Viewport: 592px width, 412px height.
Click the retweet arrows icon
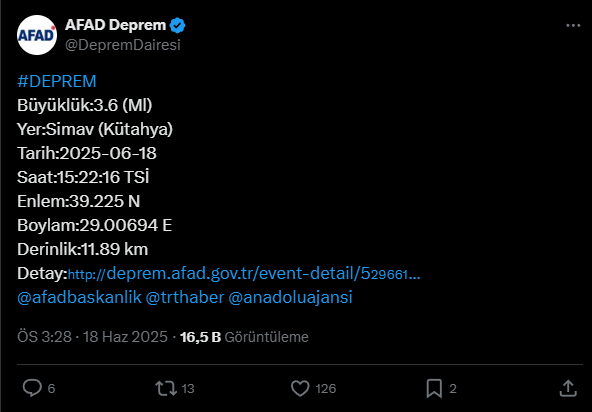point(166,388)
